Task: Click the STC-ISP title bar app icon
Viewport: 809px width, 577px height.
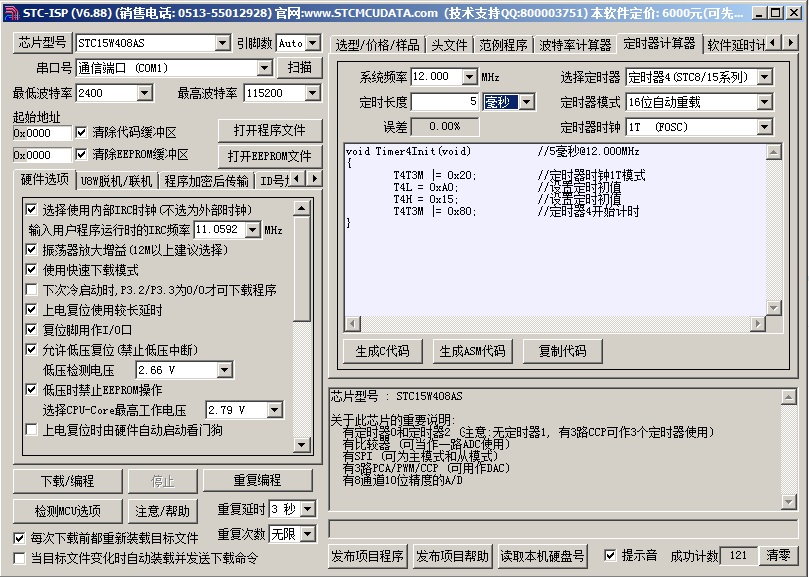Action: tap(10, 12)
